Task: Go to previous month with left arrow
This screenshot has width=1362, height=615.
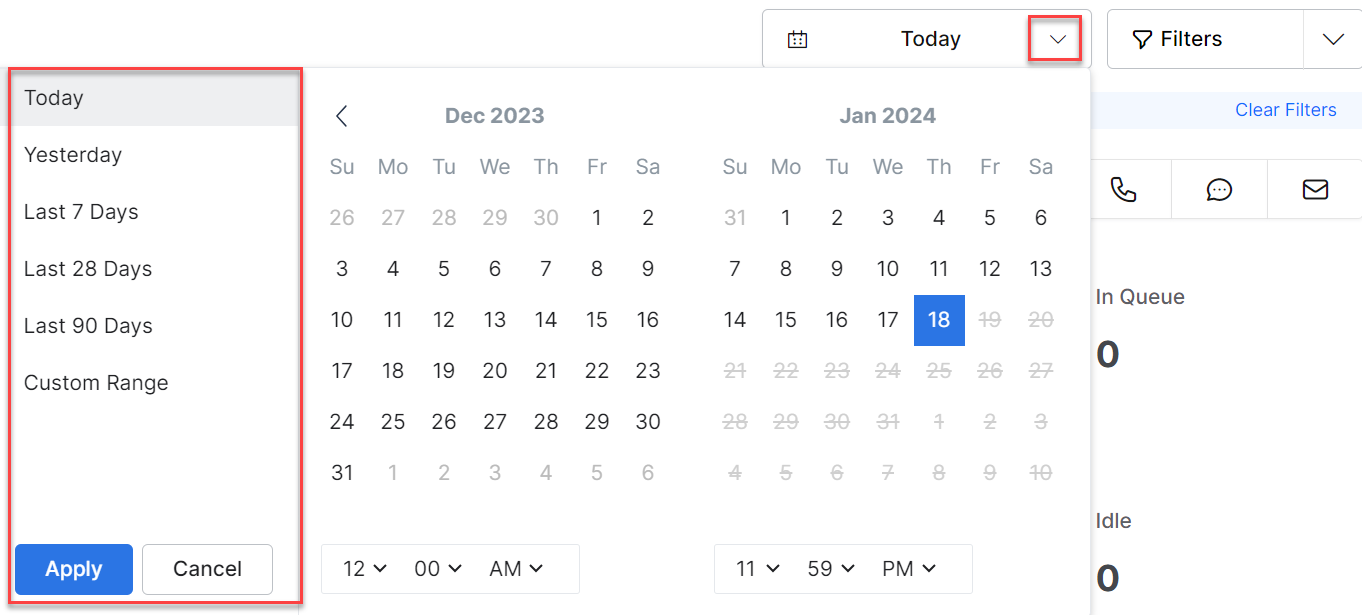Action: [x=342, y=116]
